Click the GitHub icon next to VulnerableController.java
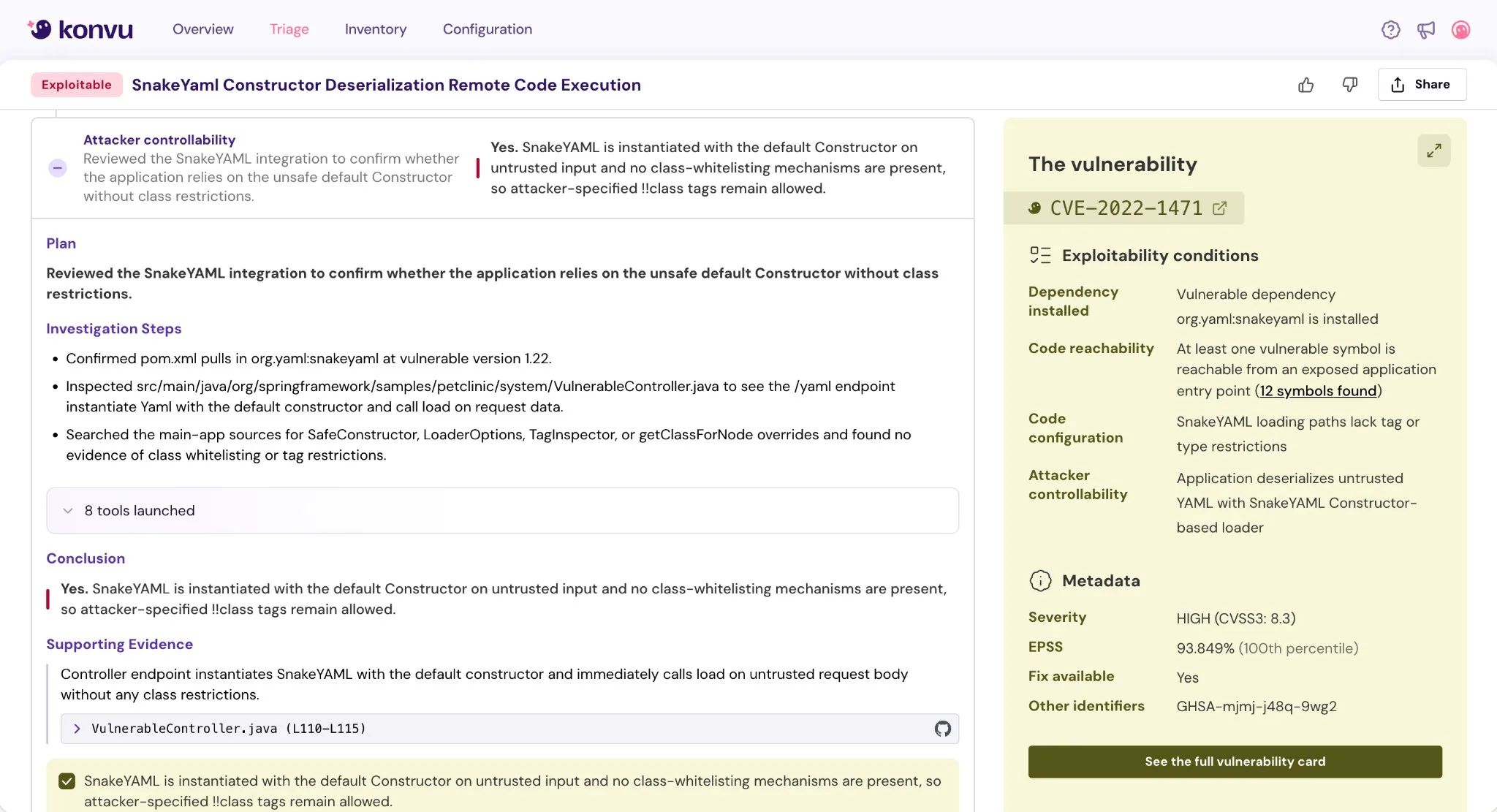 tap(941, 729)
